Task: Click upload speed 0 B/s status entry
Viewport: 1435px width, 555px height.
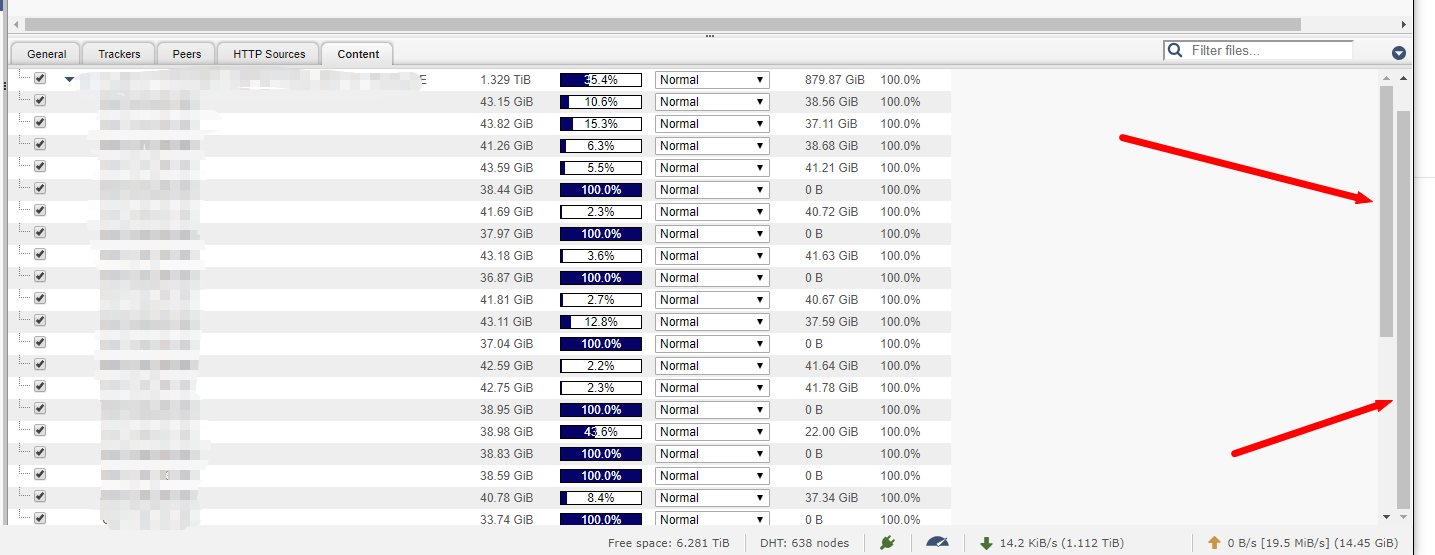Action: tap(1302, 543)
